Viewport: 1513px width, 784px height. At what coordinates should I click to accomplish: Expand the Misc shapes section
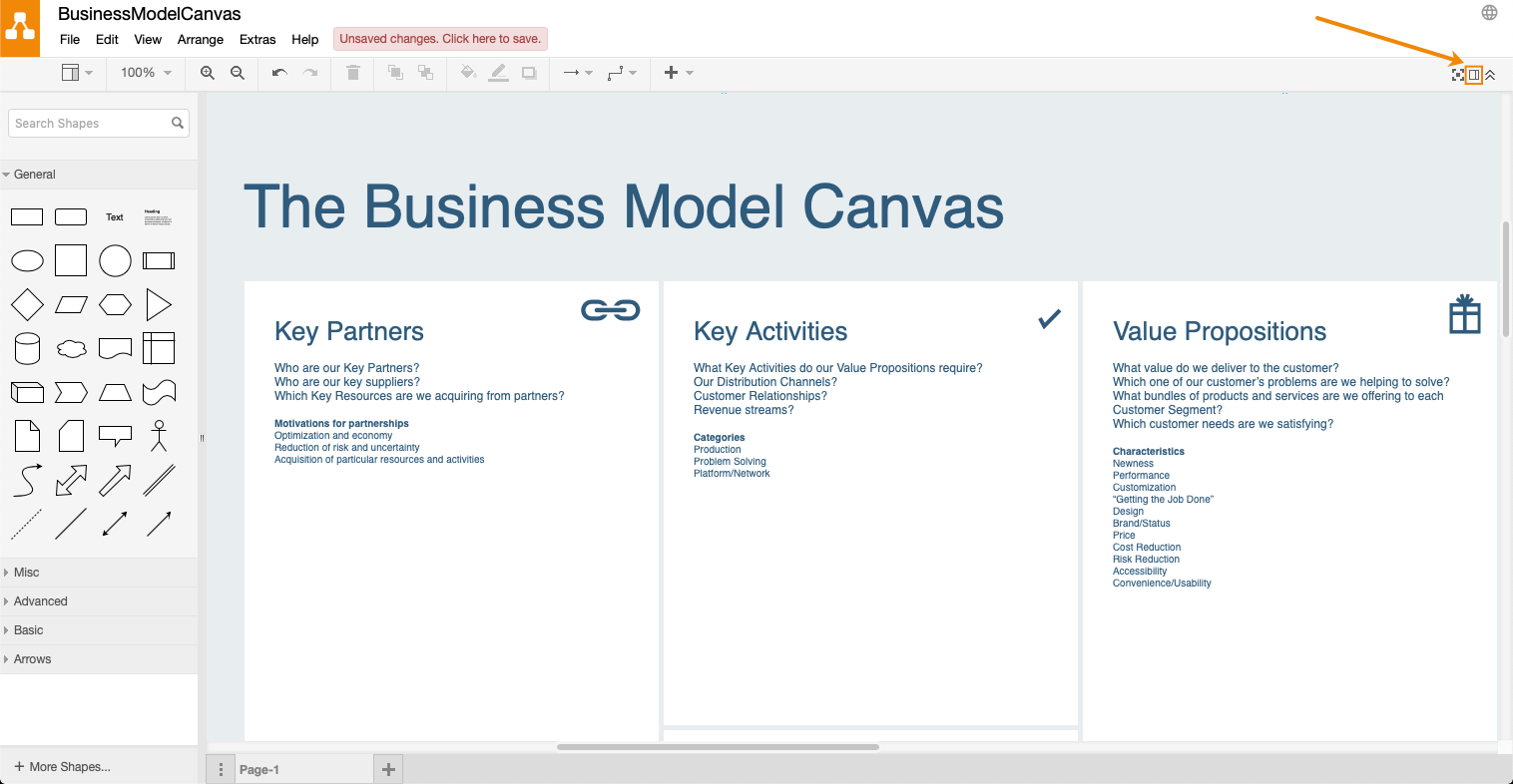[30, 572]
